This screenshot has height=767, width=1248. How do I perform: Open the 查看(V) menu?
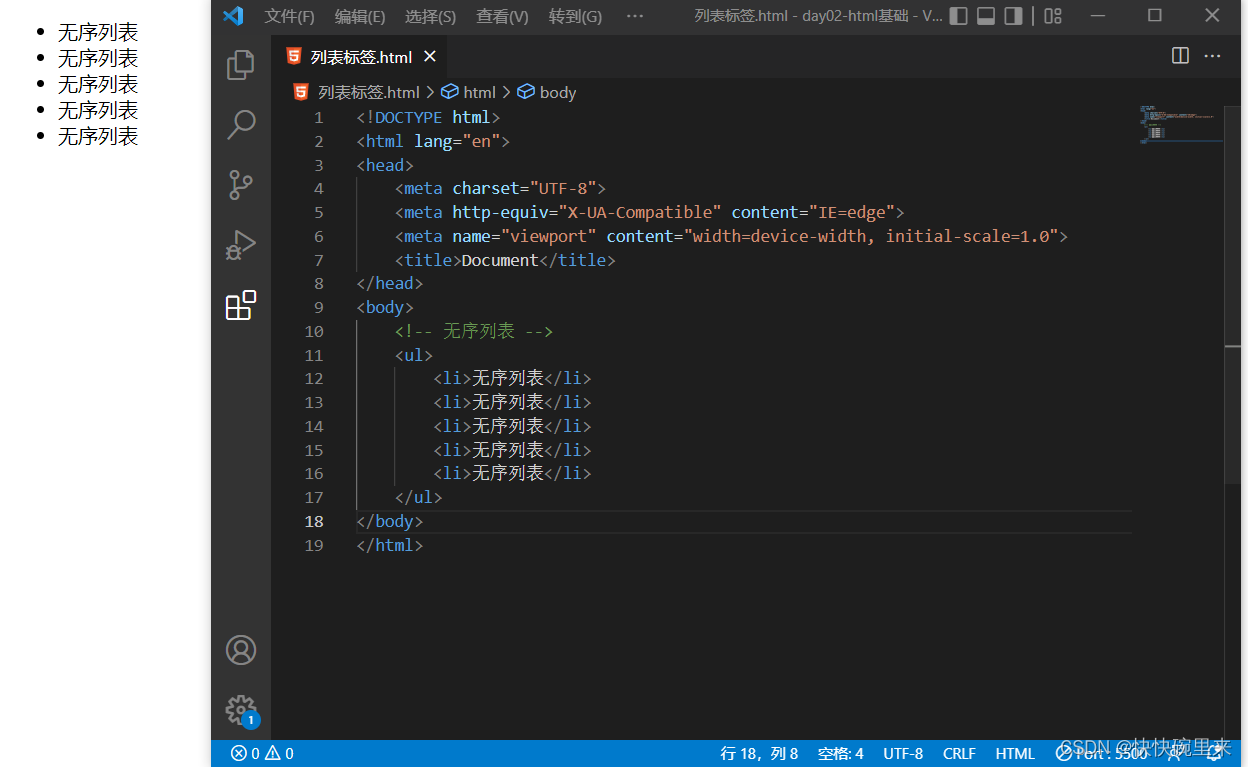tap(502, 16)
